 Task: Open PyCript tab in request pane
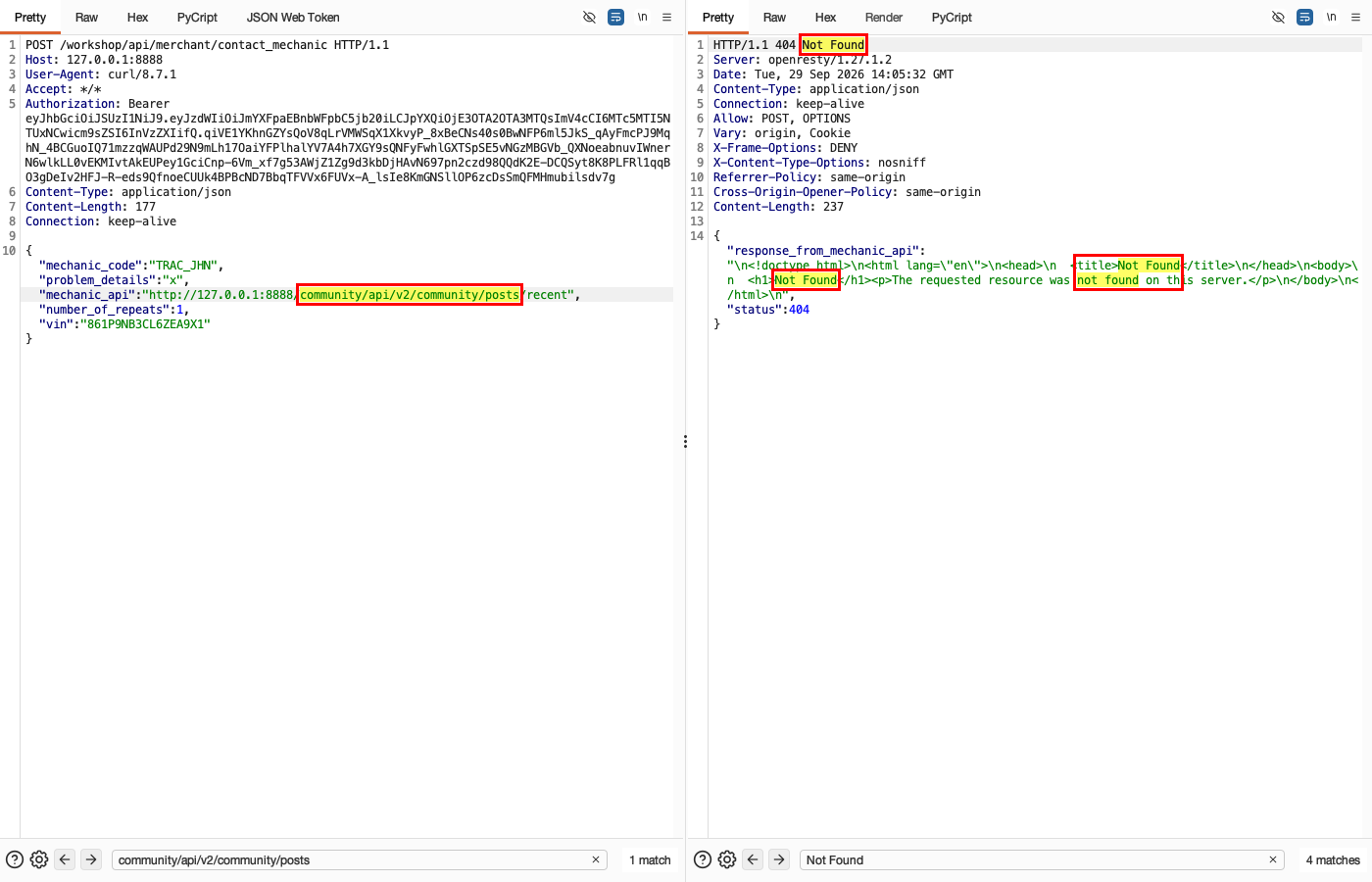coord(197,17)
